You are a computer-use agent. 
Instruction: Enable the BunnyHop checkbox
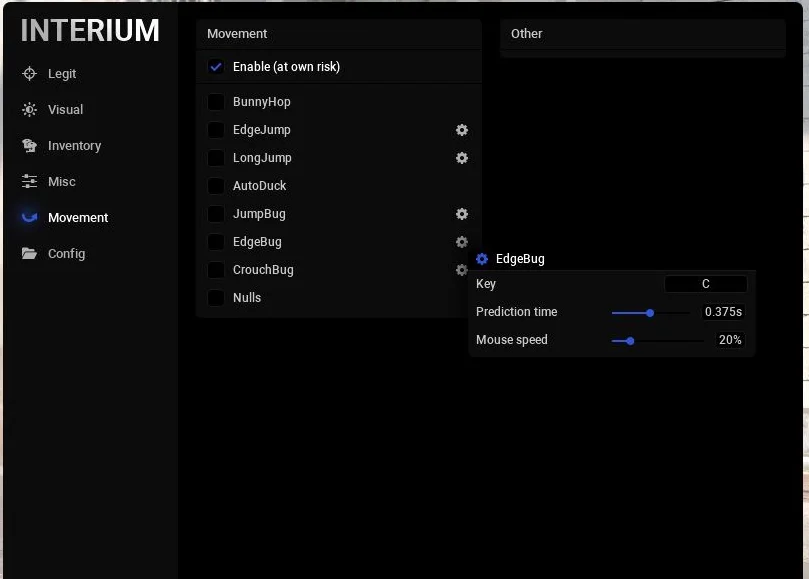tap(216, 102)
